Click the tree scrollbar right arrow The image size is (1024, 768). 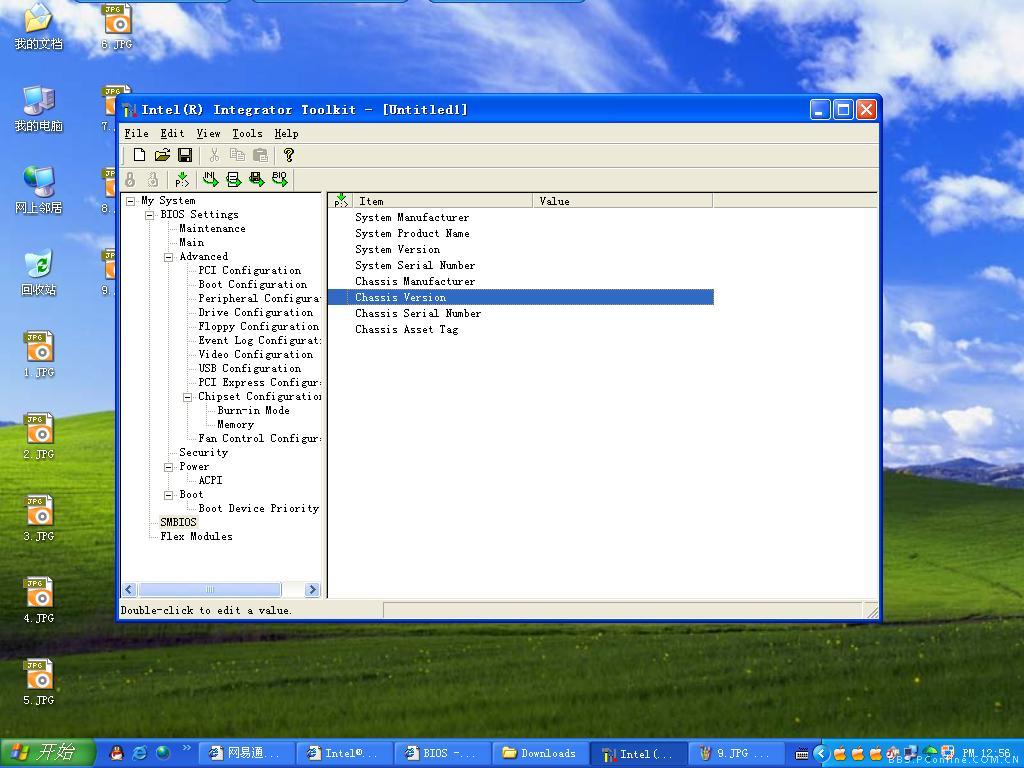[312, 590]
